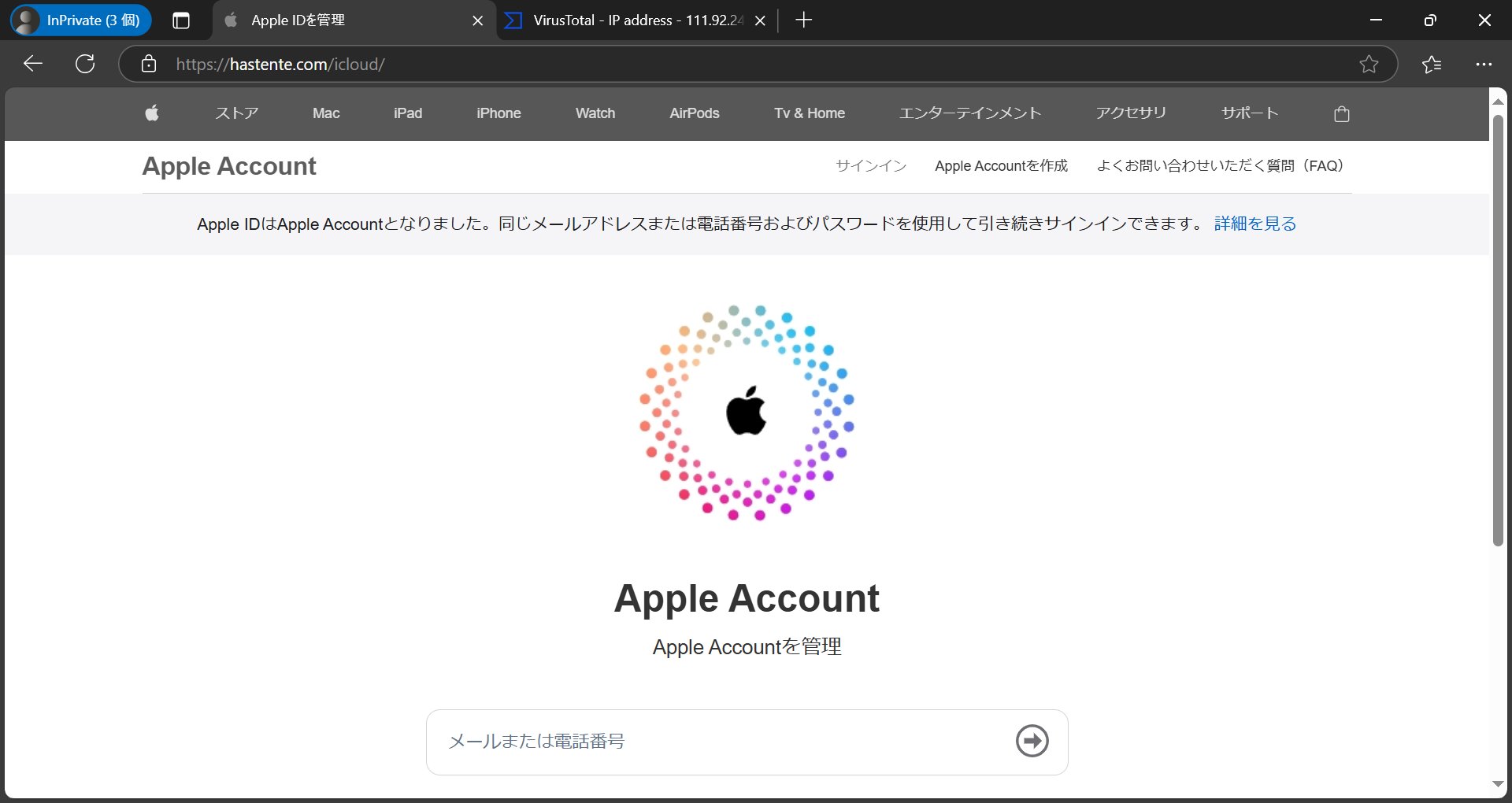1512x803 pixels.
Task: Click the Apple logo in navigation bar
Action: tap(152, 113)
